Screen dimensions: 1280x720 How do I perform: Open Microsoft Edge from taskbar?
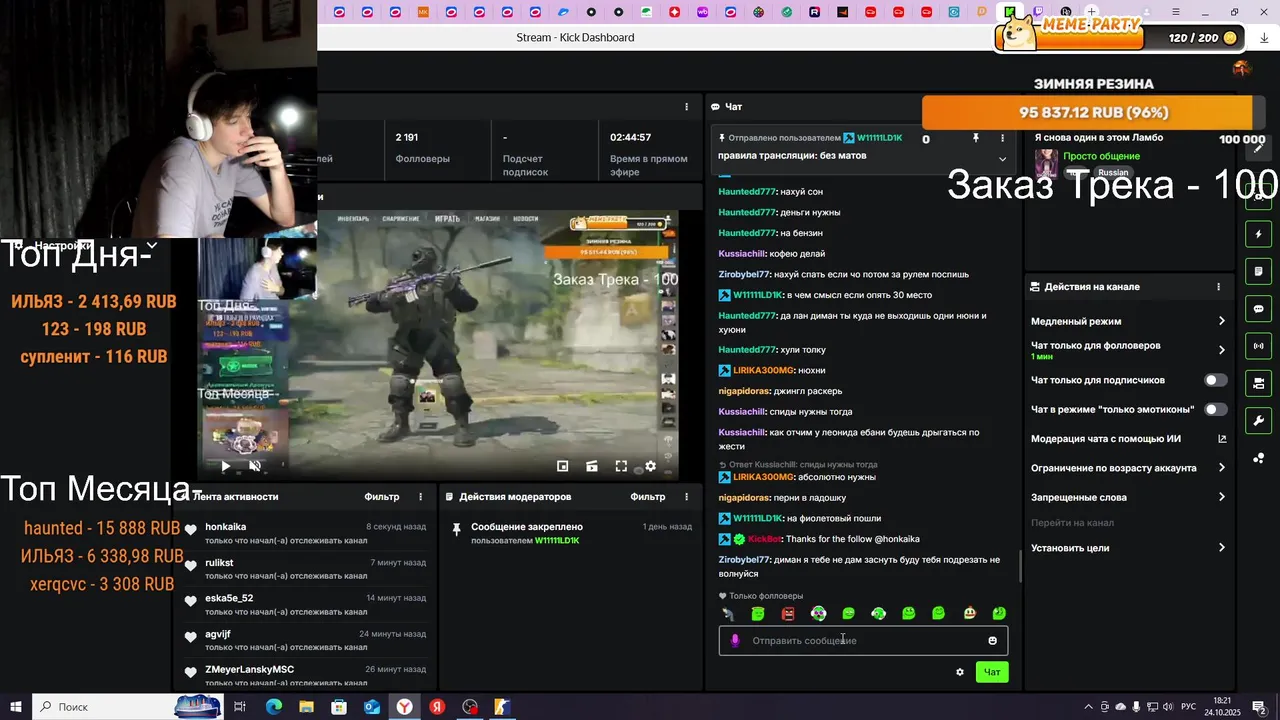point(273,707)
